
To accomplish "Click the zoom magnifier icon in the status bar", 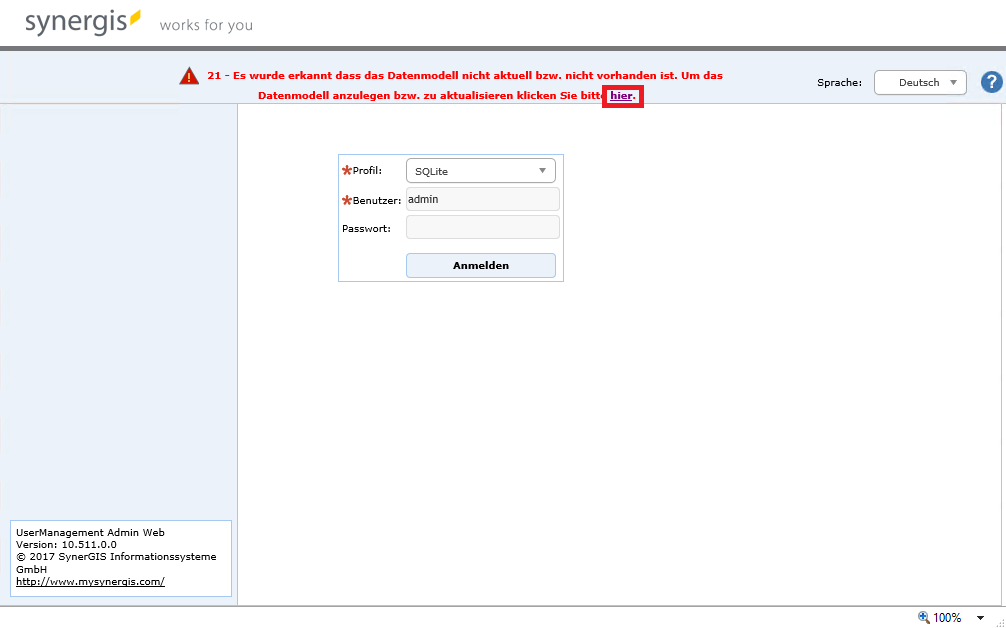I will point(922,617).
